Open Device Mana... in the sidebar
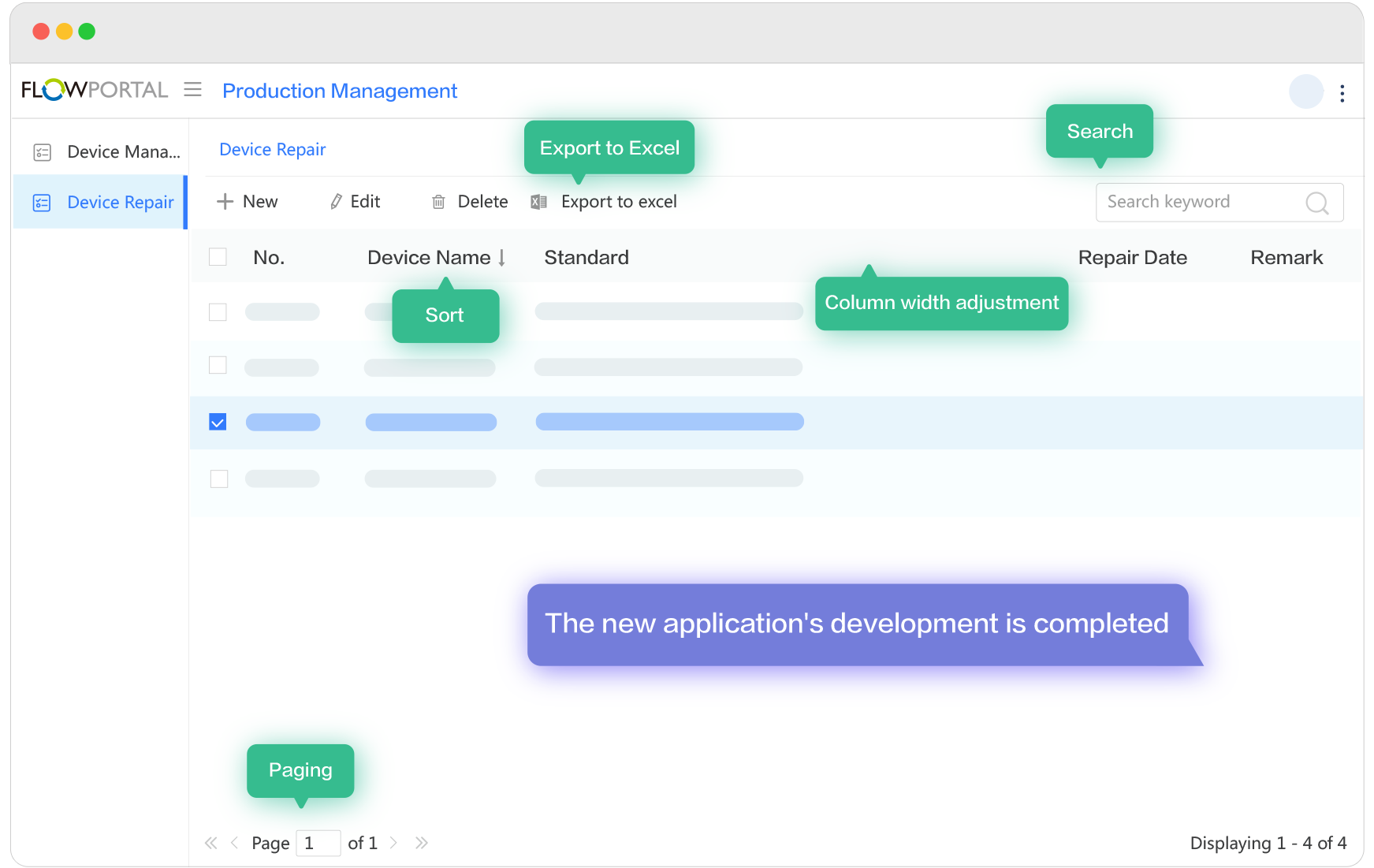This screenshot has height=868, width=1374. (x=100, y=151)
